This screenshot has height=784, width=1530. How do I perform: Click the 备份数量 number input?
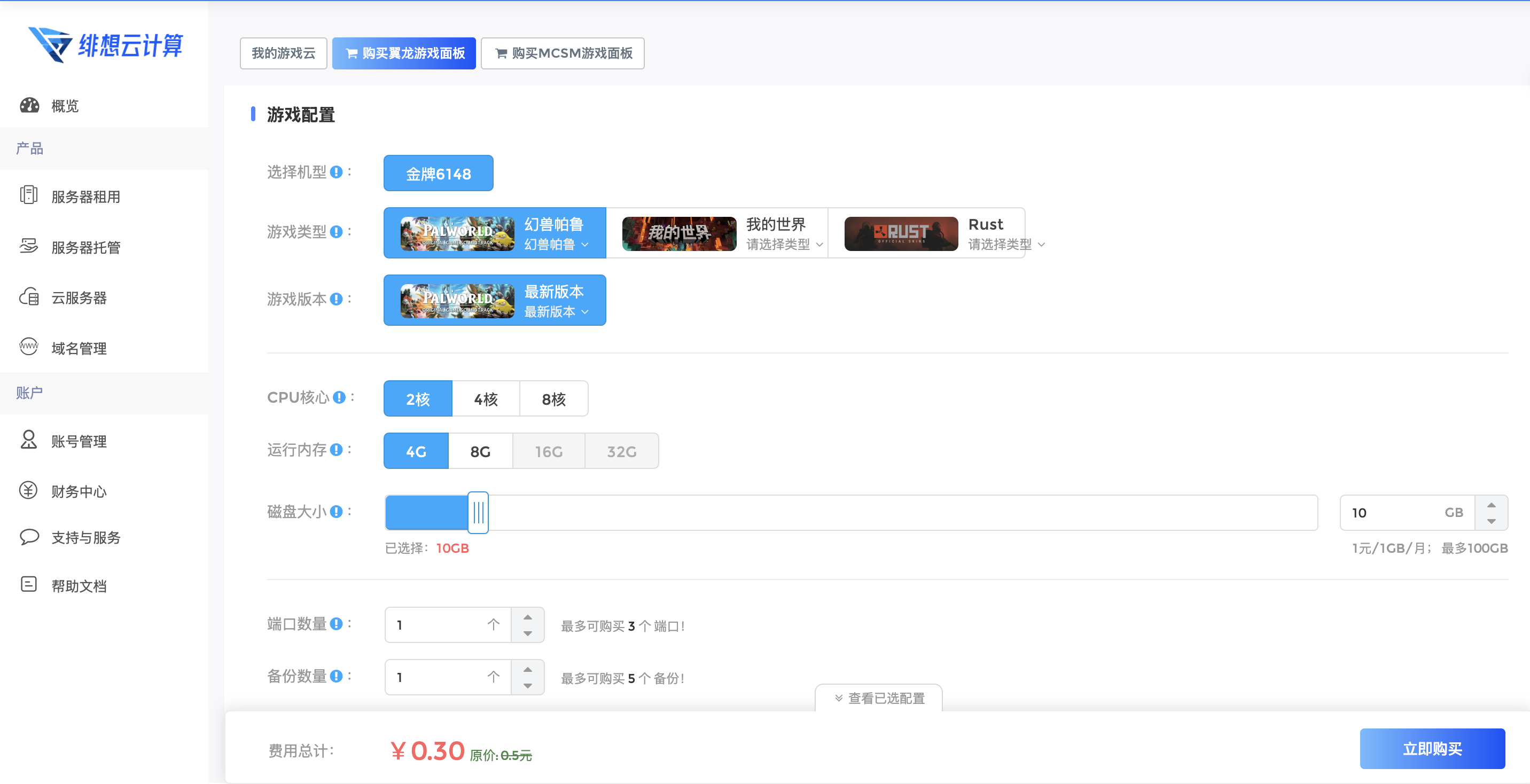click(448, 677)
